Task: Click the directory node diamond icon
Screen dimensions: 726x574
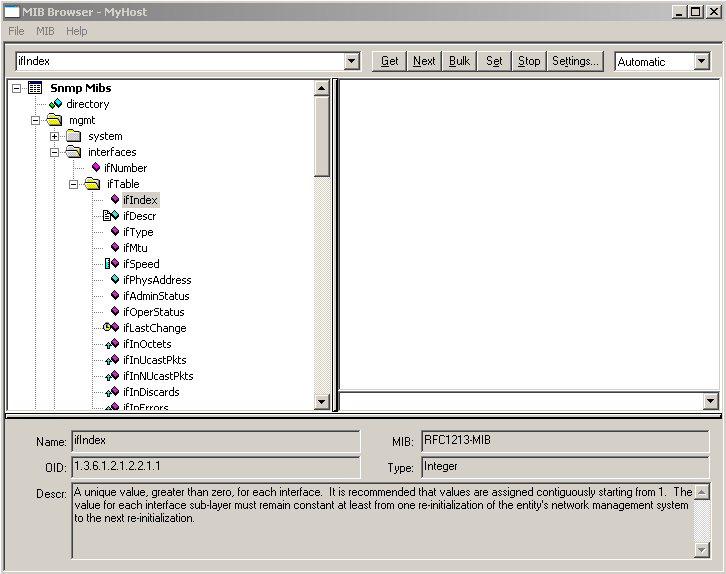Action: (x=56, y=104)
